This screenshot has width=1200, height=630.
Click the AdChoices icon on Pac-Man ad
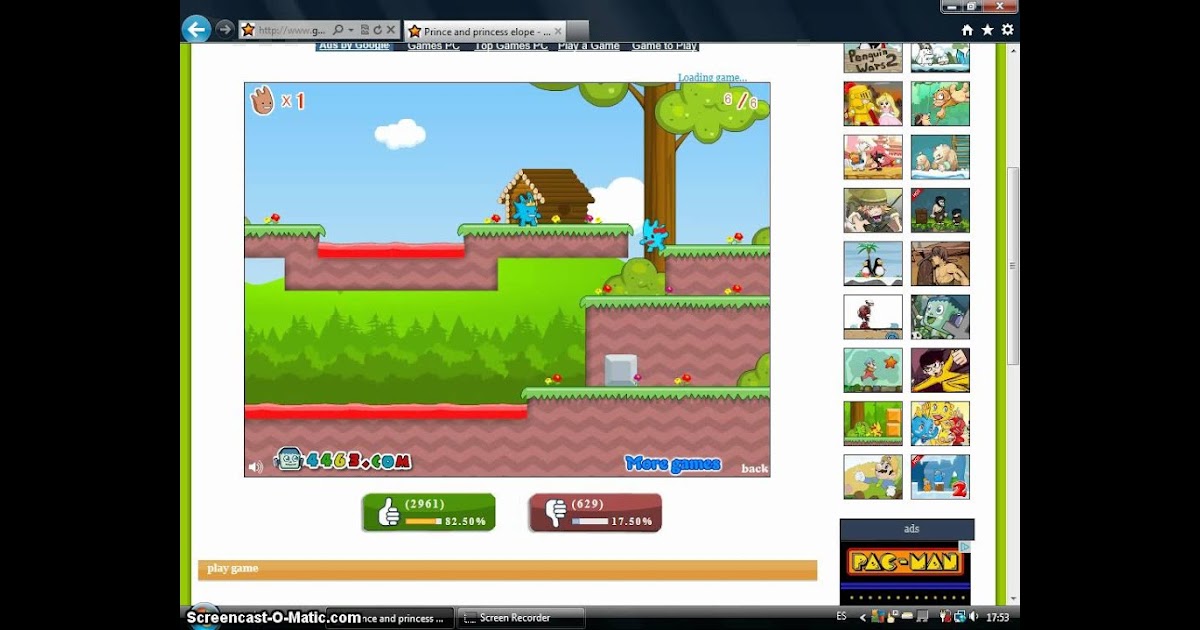[965, 546]
